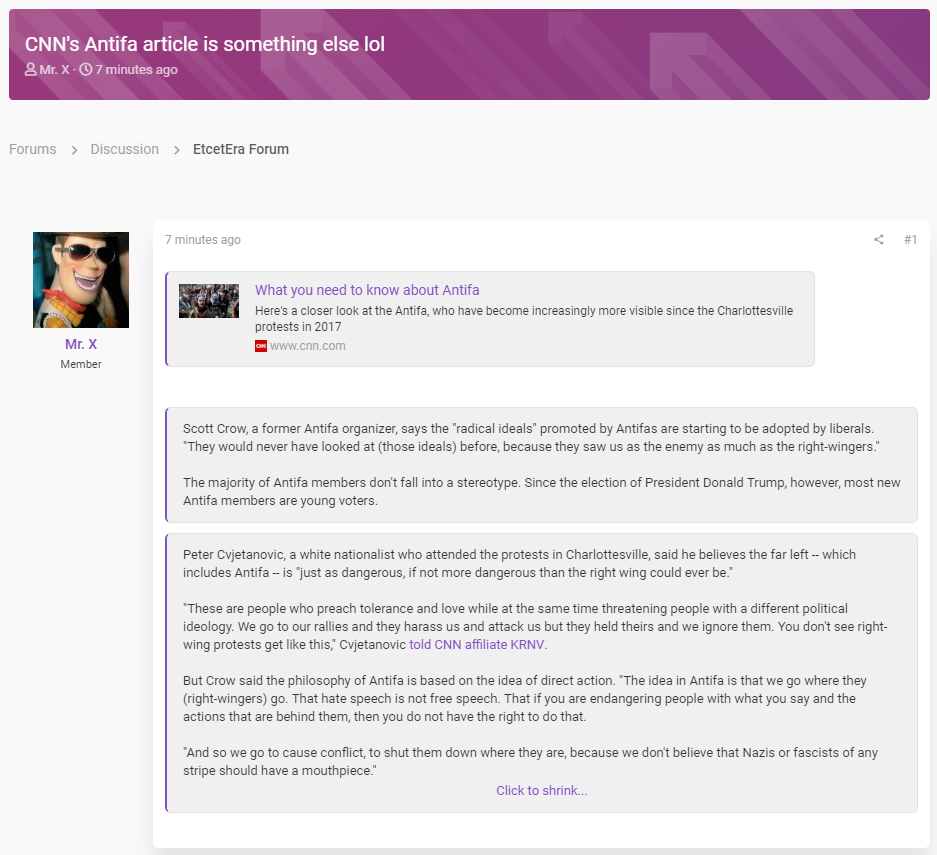Click the clock icon in thread header
Image resolution: width=937 pixels, height=855 pixels.
tap(86, 69)
